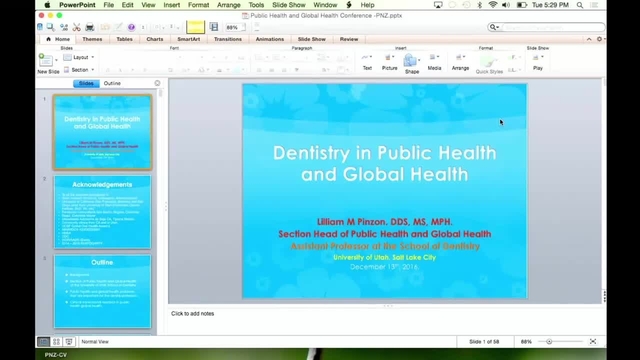Open the Tables ribbon tab
Viewport: 640px width, 360px height.
(124, 39)
